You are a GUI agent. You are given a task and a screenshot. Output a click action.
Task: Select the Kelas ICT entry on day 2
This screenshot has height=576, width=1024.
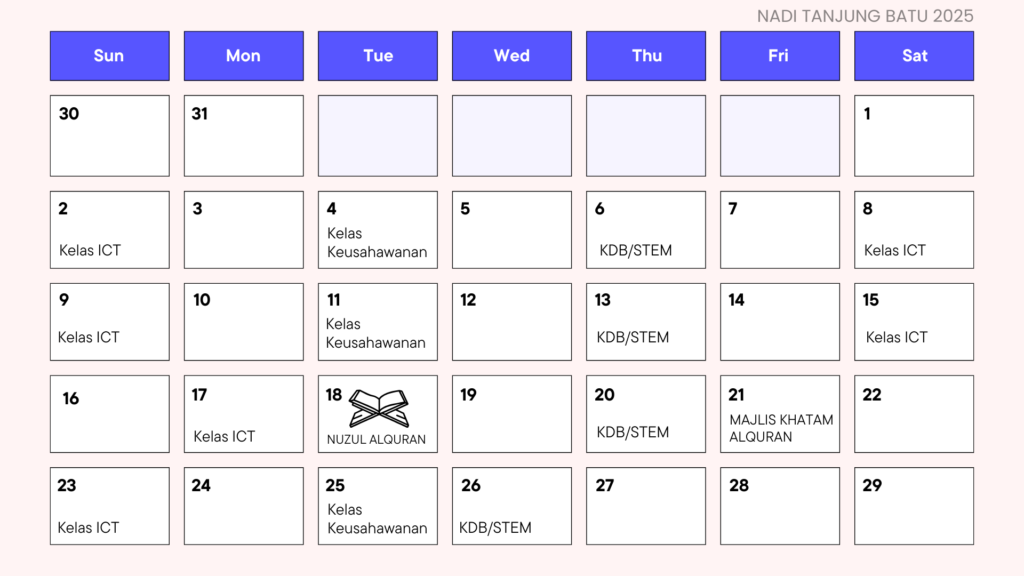pyautogui.click(x=90, y=250)
